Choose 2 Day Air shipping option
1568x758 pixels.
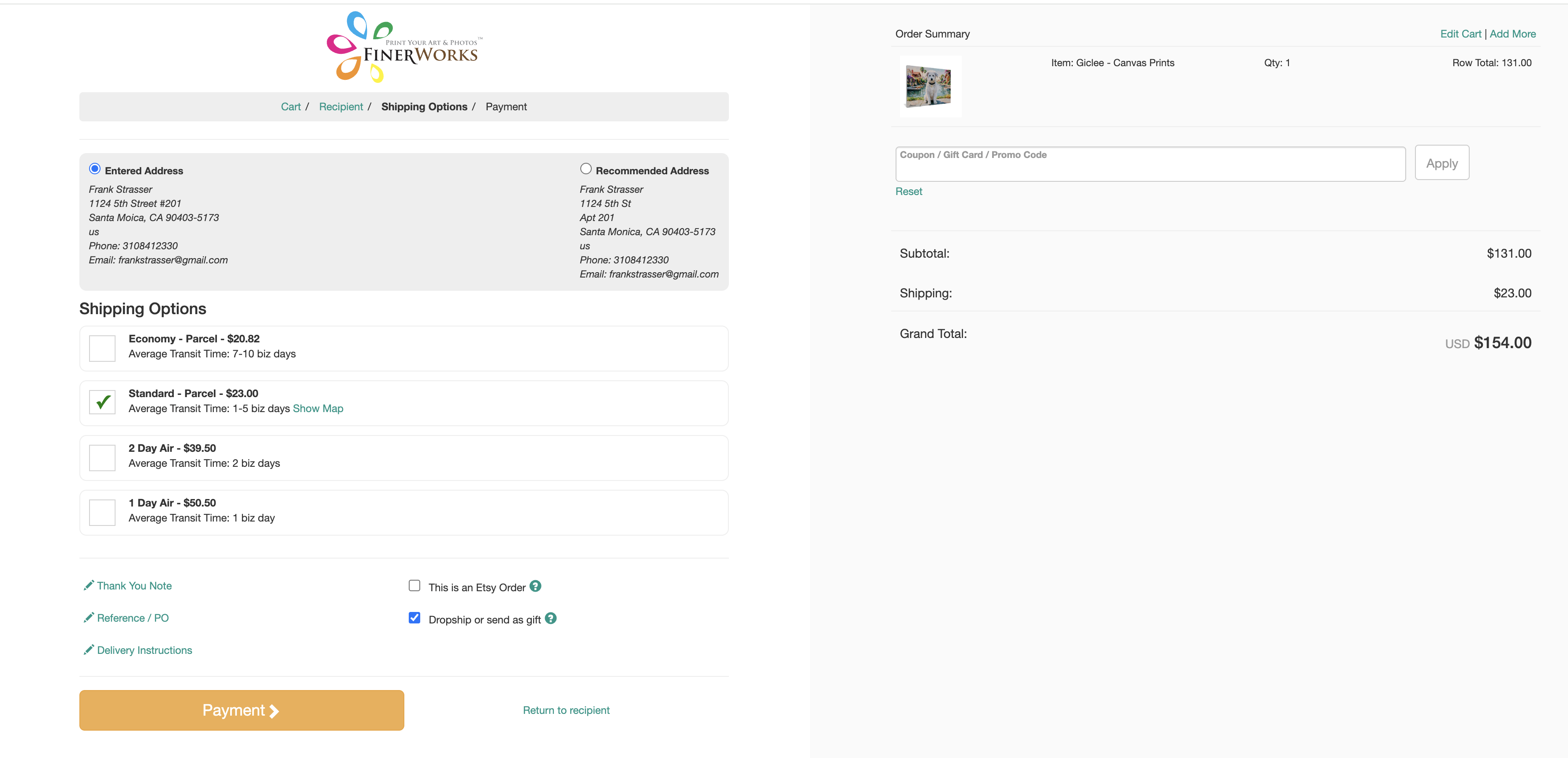(102, 458)
